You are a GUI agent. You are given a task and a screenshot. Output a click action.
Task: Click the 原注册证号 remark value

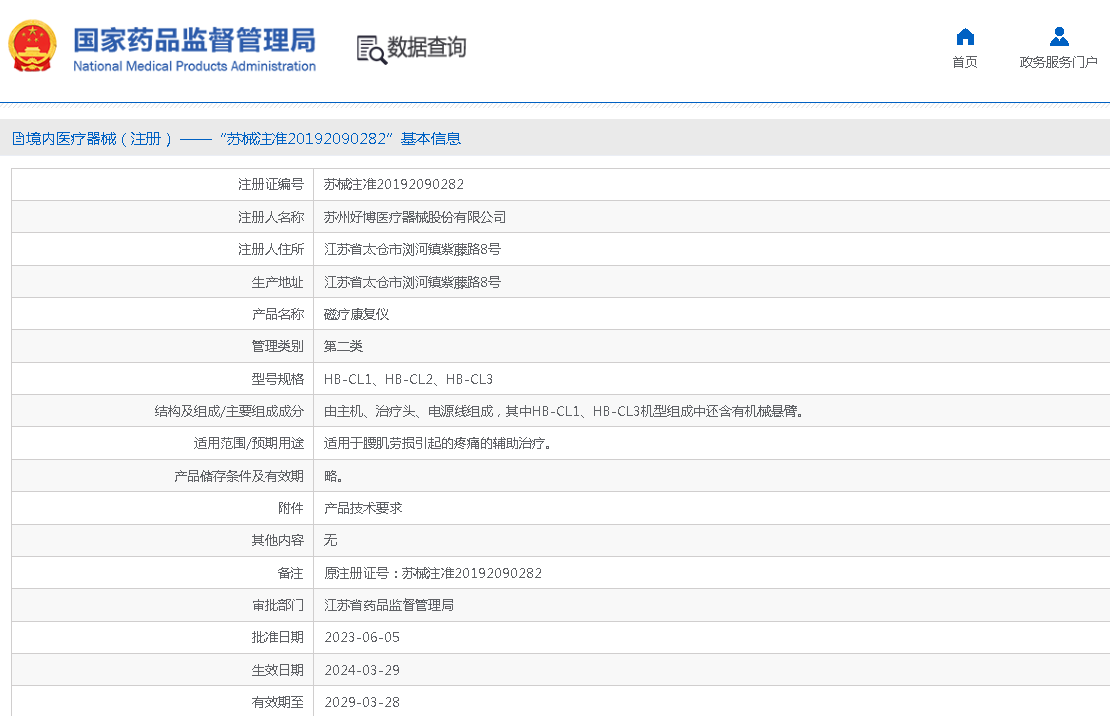tap(433, 573)
